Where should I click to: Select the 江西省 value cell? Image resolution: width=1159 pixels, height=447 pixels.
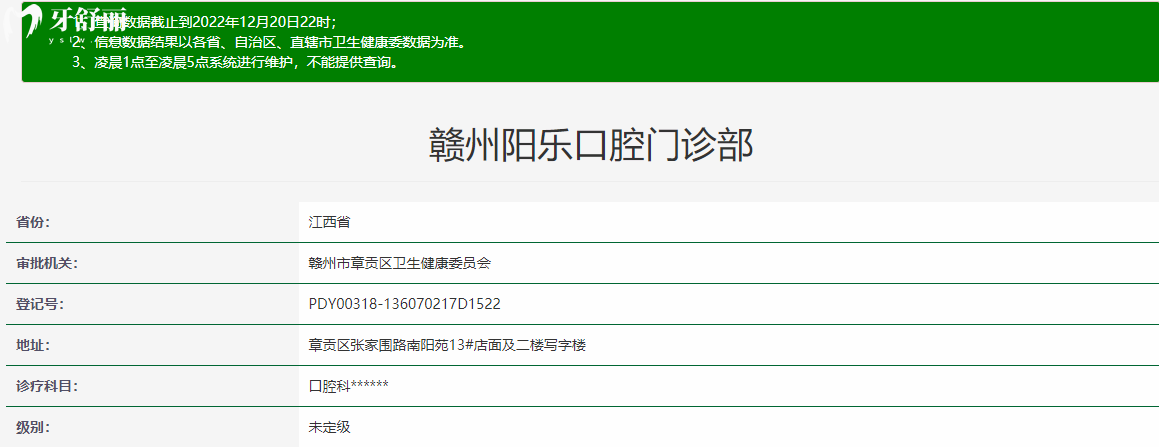point(329,222)
